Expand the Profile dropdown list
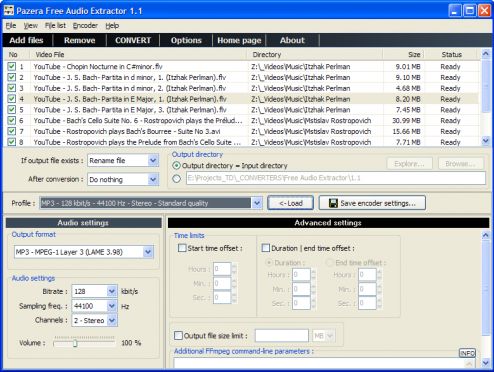The image size is (494, 372). [x=257, y=203]
